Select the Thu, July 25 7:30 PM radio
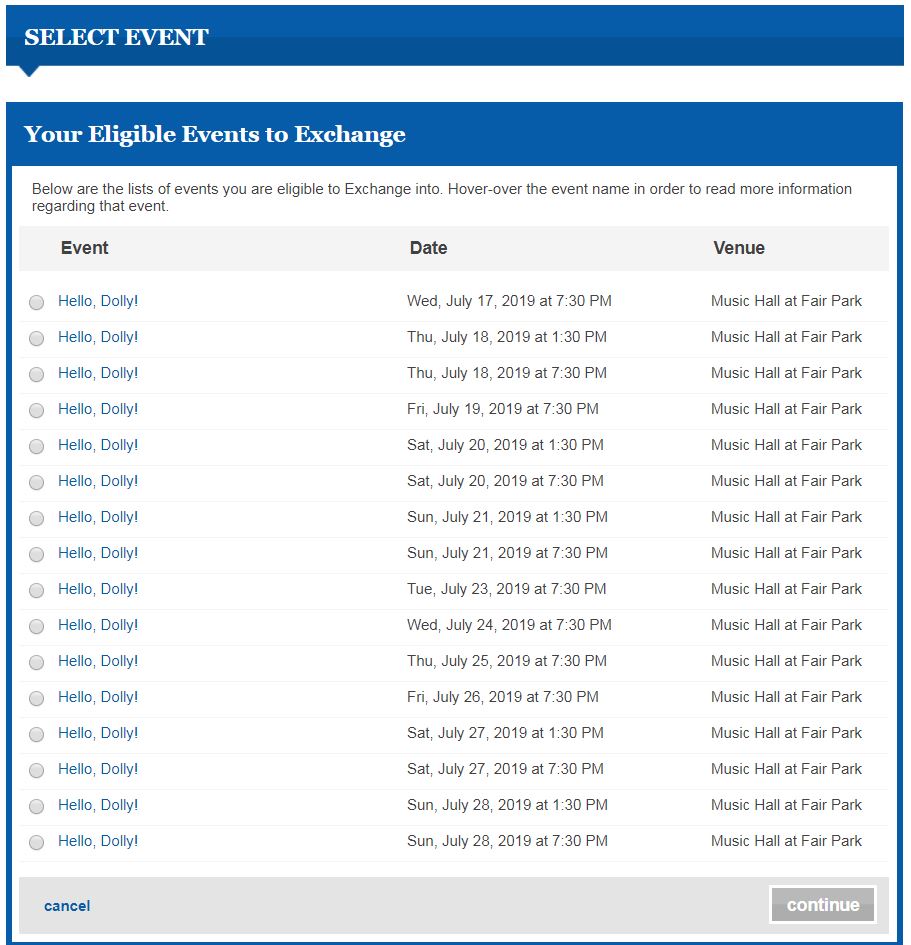This screenshot has width=911, height=945. pos(37,662)
